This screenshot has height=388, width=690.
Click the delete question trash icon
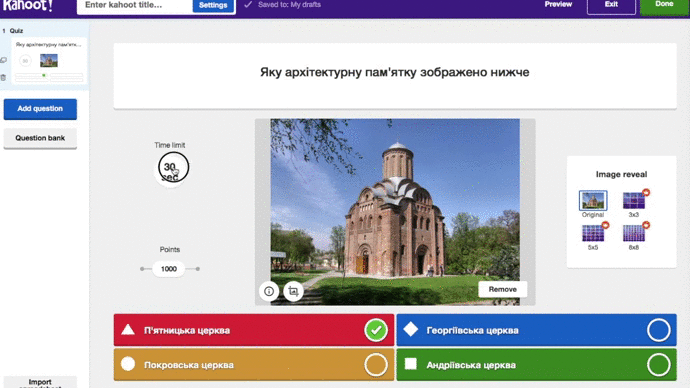tap(4, 78)
